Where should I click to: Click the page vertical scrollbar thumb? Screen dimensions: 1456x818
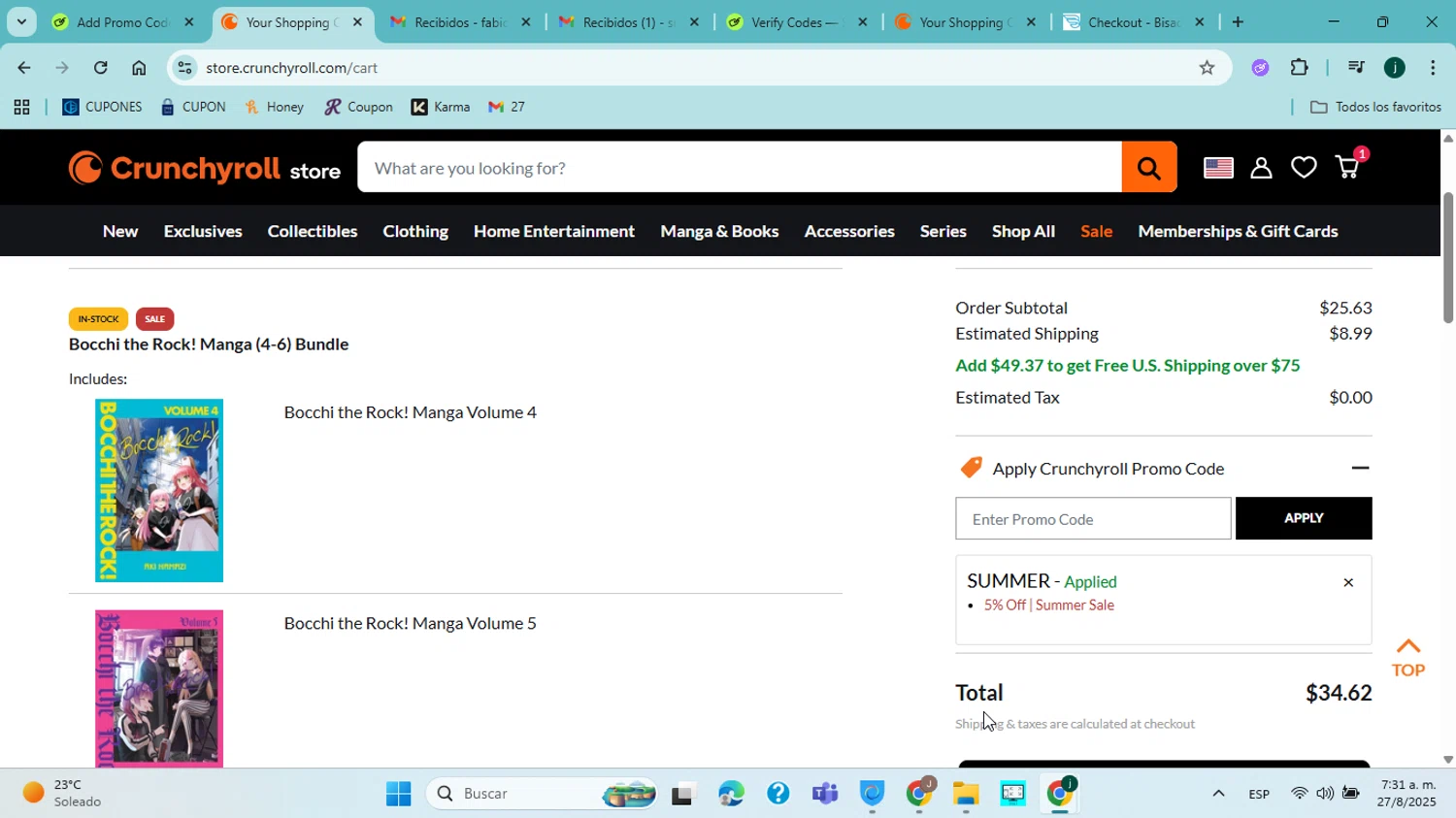point(1447,257)
